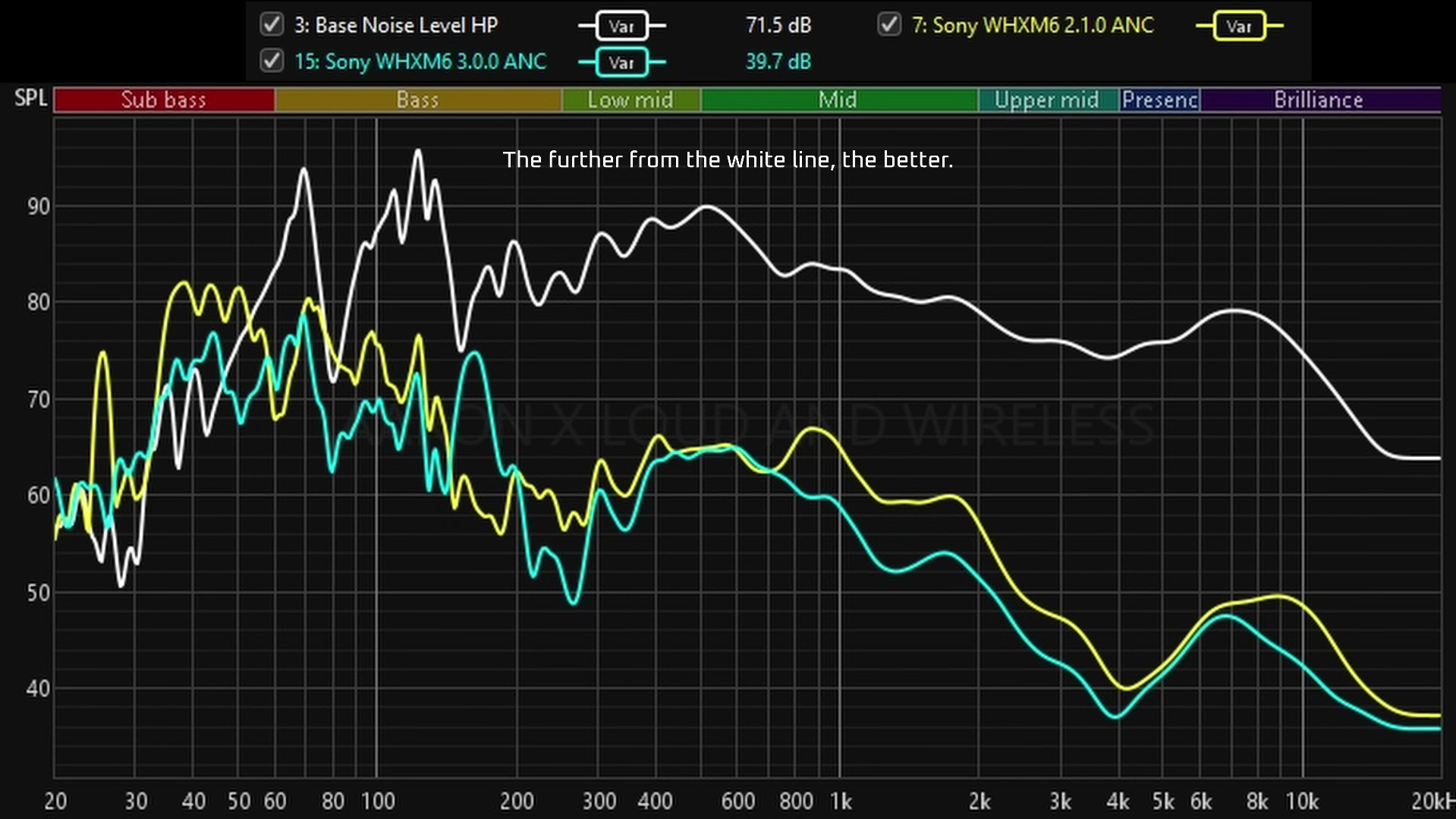Viewport: 1456px width, 819px height.
Task: Click the 10k frequency axis label
Action: pos(1302,802)
